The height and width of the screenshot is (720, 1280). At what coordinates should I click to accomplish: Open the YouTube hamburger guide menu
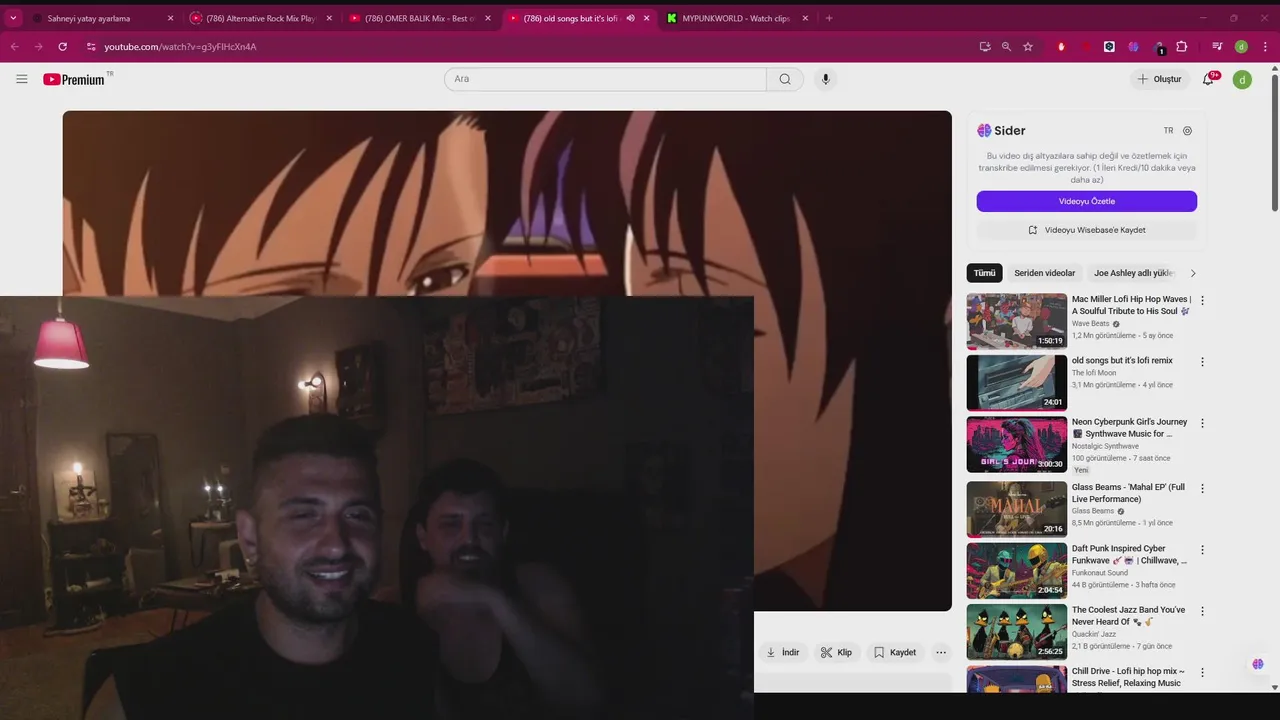22,79
